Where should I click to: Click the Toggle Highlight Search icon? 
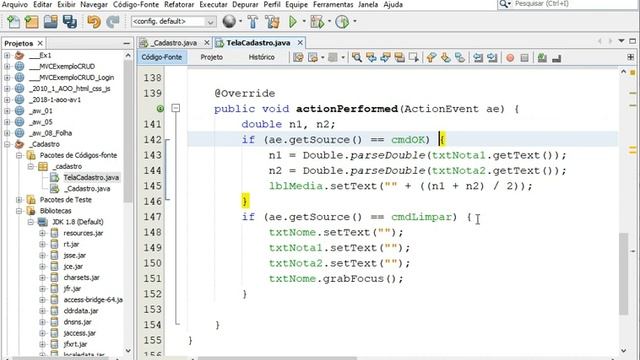click(400, 58)
